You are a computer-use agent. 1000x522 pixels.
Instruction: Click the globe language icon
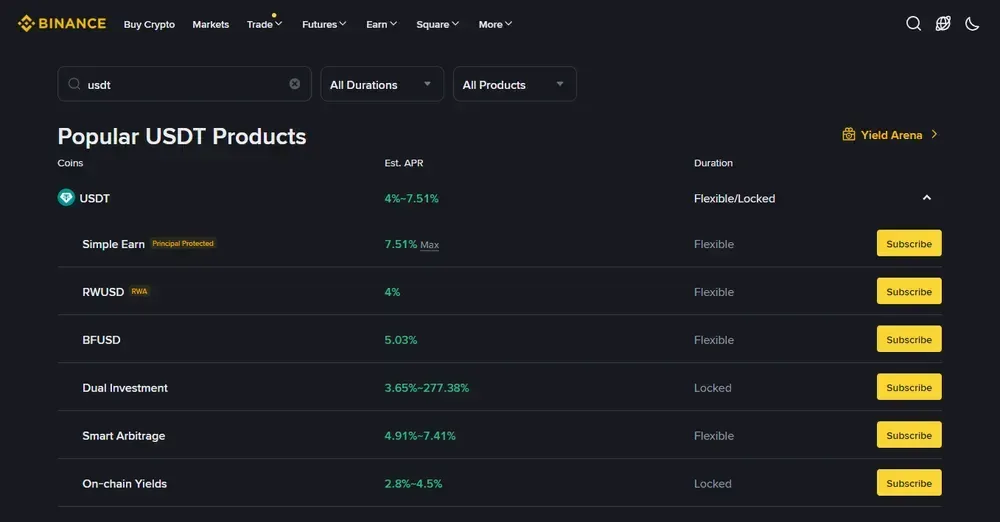[x=943, y=24]
